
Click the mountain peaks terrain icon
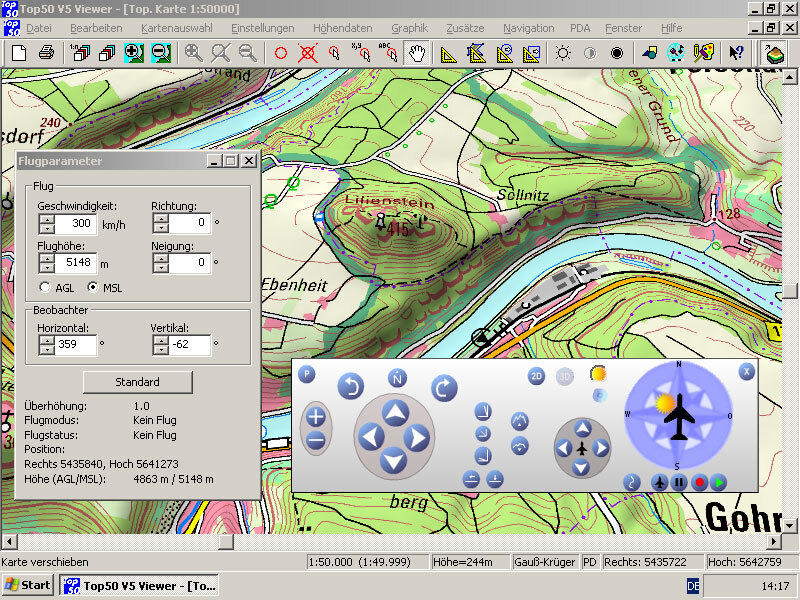tap(519, 421)
